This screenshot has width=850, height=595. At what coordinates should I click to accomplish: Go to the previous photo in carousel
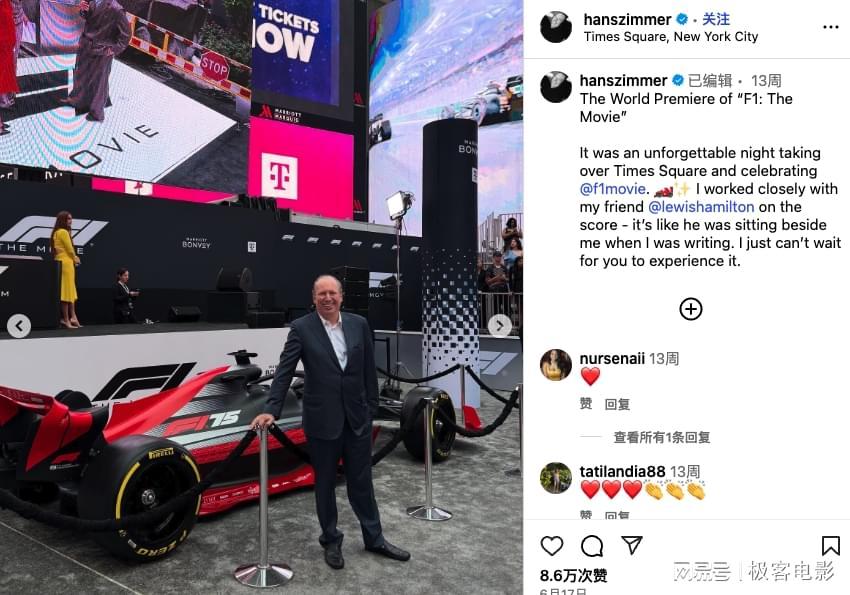19,326
